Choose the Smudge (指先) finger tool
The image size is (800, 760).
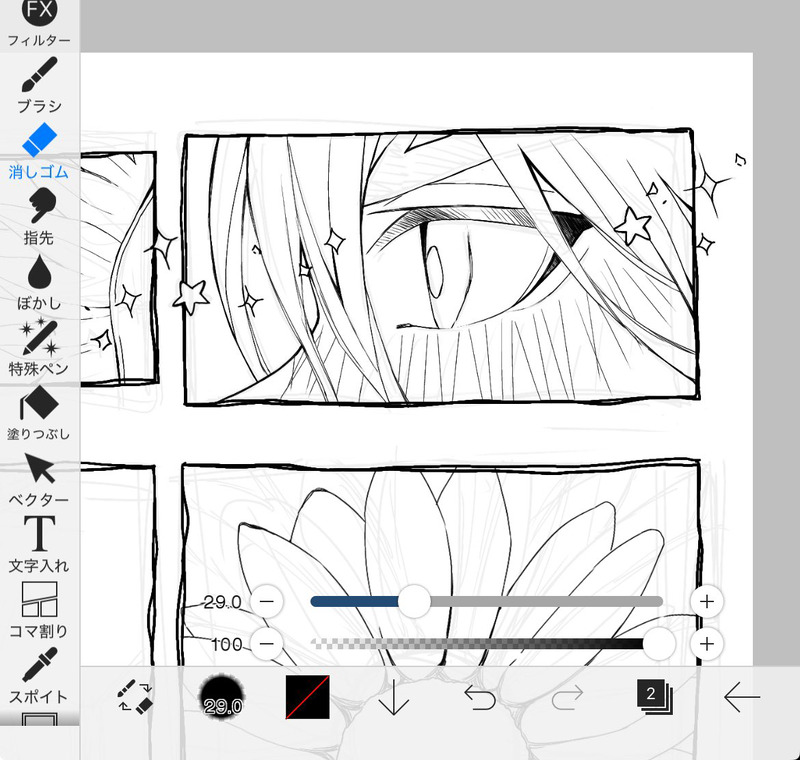pyautogui.click(x=39, y=216)
